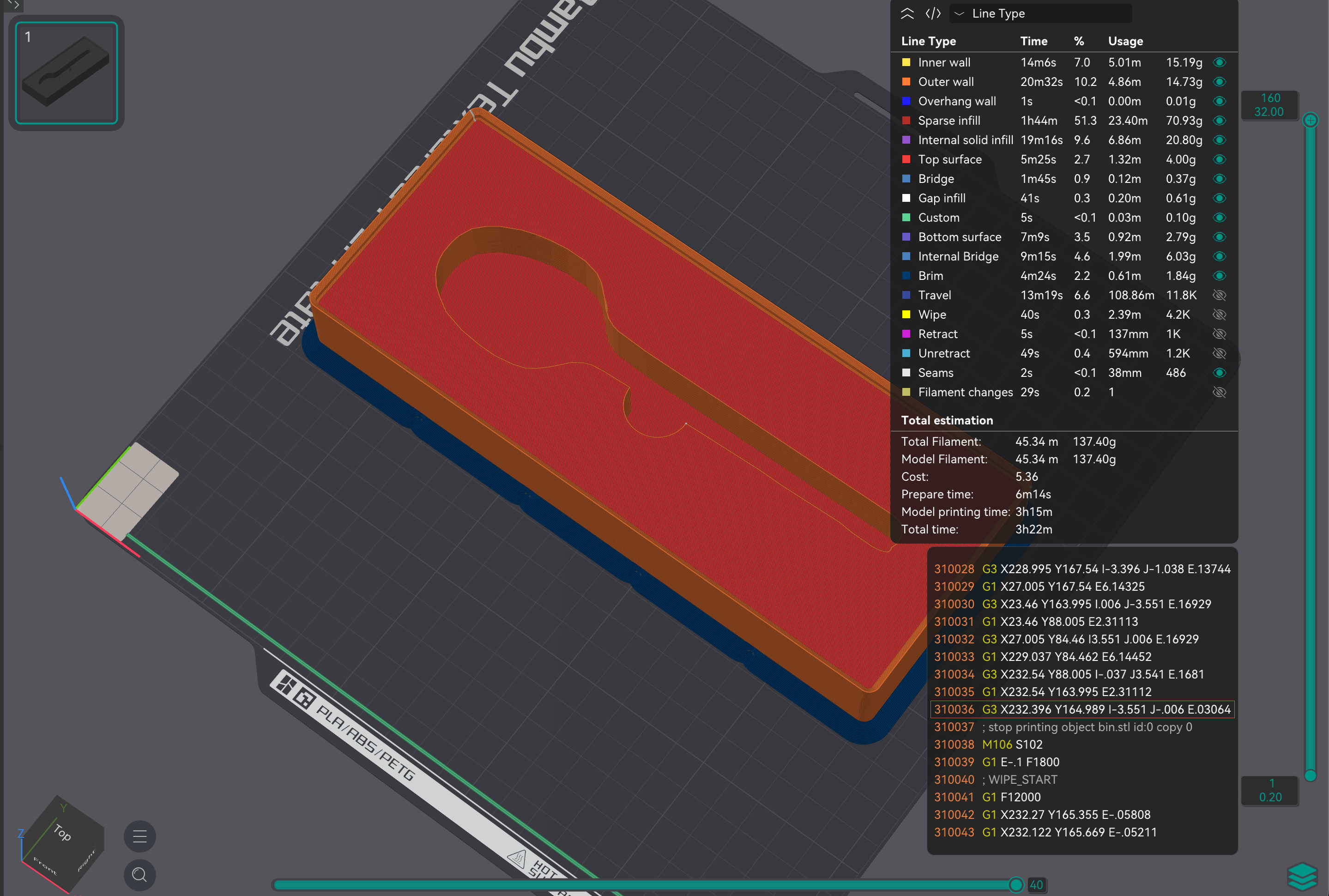
Task: Click the top layer value 160 / 32.00
Action: pos(1269,105)
